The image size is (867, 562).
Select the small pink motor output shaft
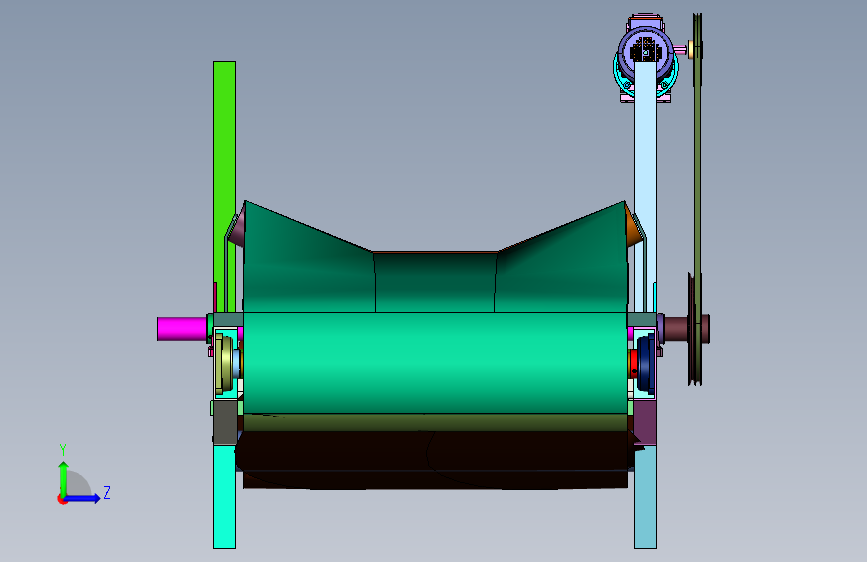(681, 50)
